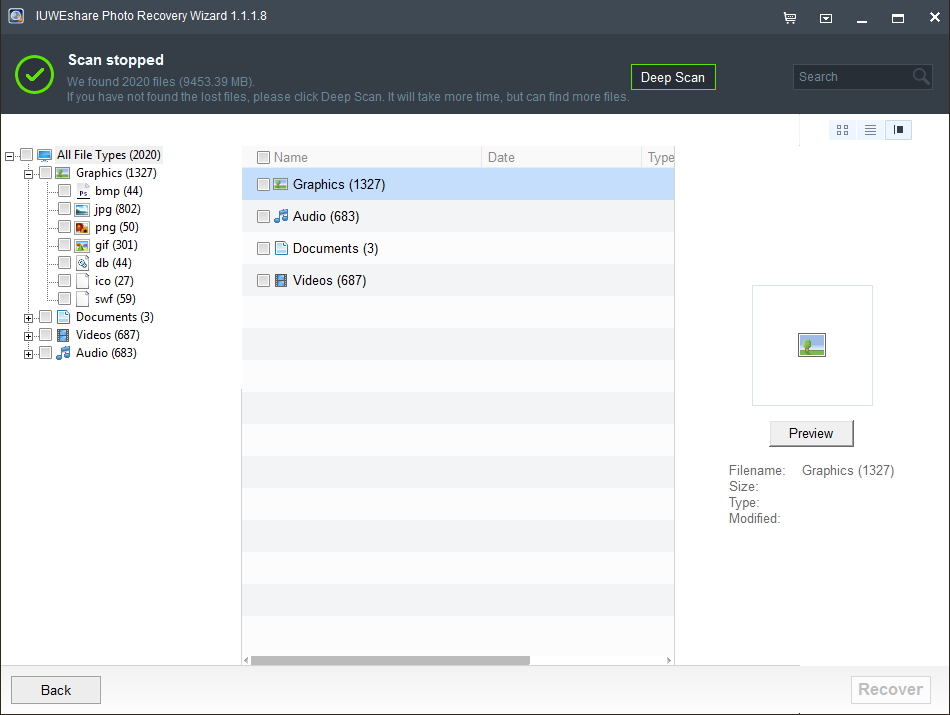Click the Recover button
This screenshot has height=715, width=950.
tap(890, 690)
